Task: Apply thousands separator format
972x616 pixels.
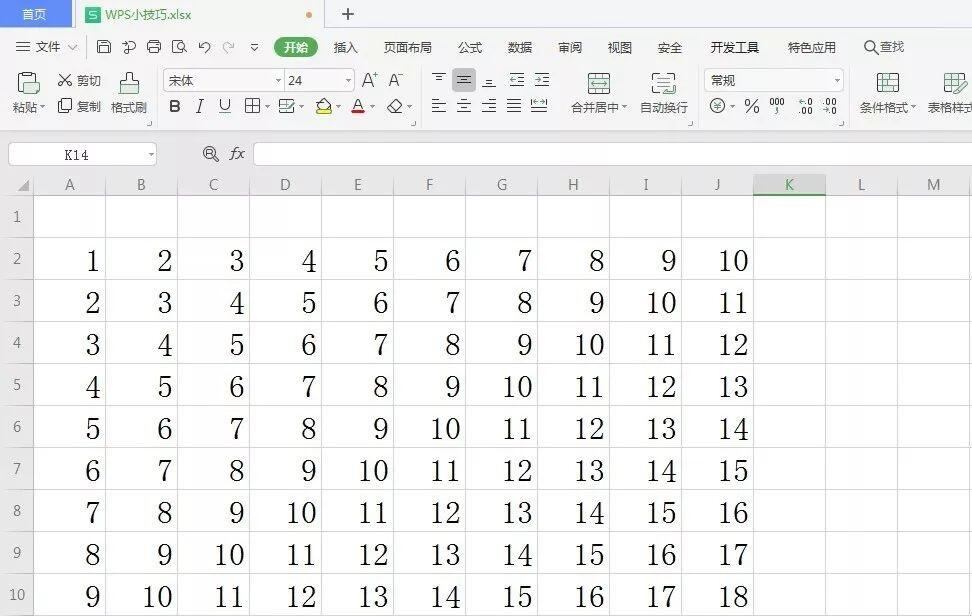Action: point(777,106)
